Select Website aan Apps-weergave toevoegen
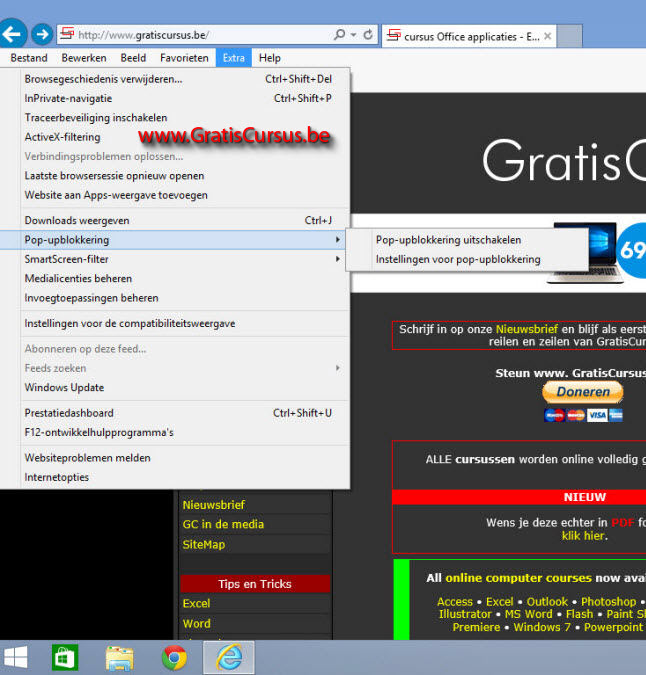Viewport: 646px width, 675px height. 175,195
